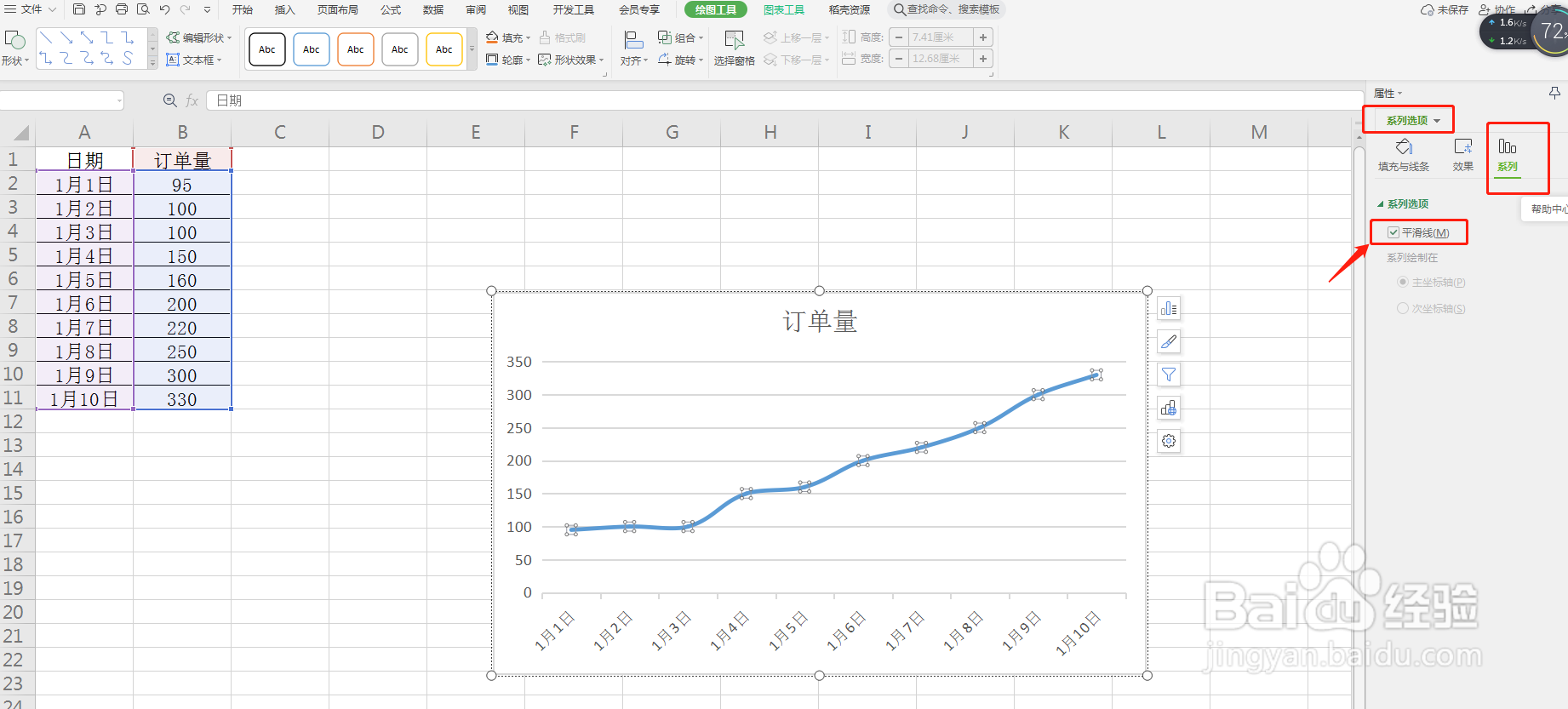1568x709 pixels.
Task: Apply the yellow outlined Abc shape style
Action: (x=444, y=49)
